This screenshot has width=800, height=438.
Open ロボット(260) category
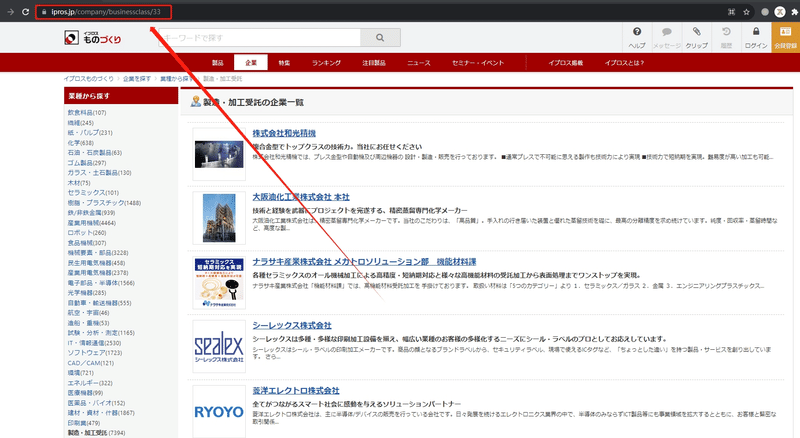pyautogui.click(x=87, y=232)
